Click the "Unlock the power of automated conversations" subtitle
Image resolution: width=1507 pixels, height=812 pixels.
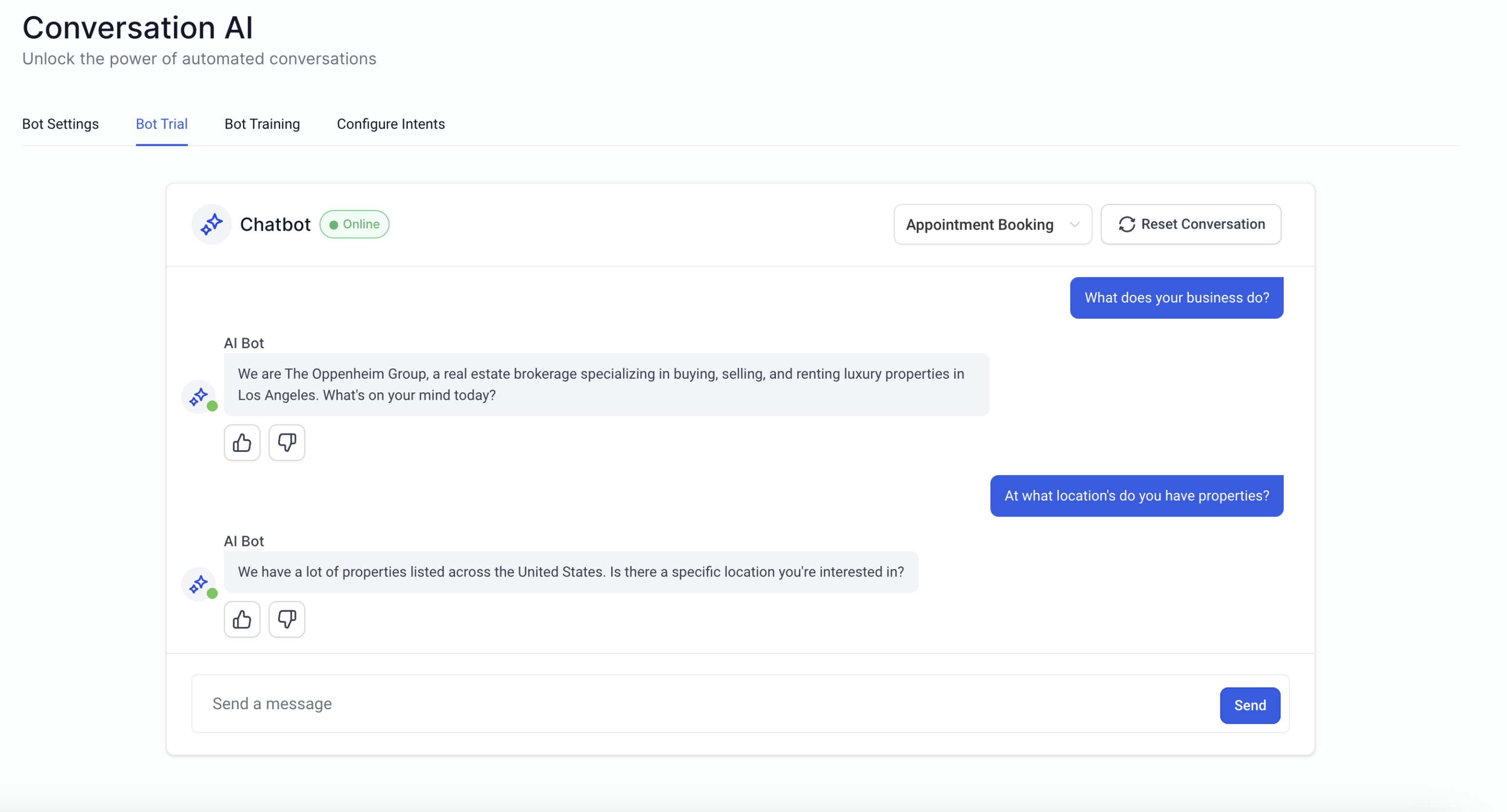[199, 59]
